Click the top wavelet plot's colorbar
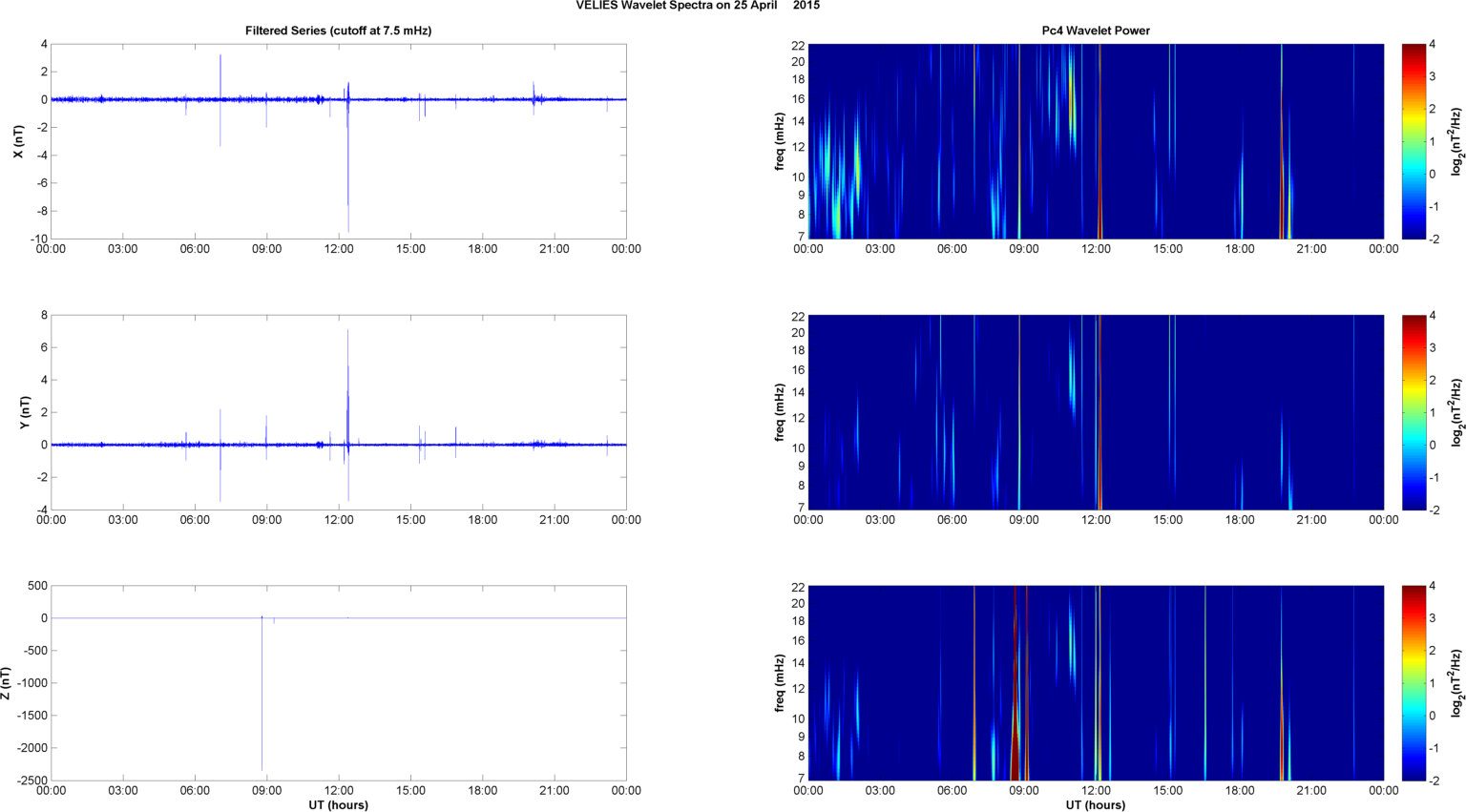 pyautogui.click(x=1414, y=141)
